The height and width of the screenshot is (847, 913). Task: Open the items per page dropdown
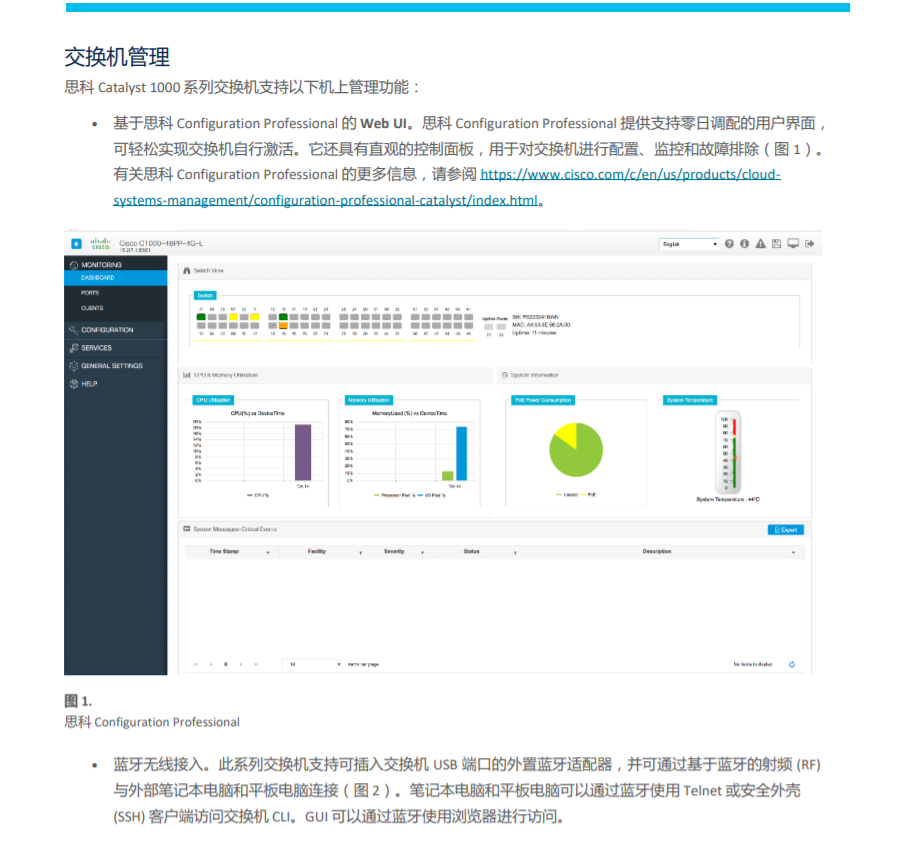(313, 664)
